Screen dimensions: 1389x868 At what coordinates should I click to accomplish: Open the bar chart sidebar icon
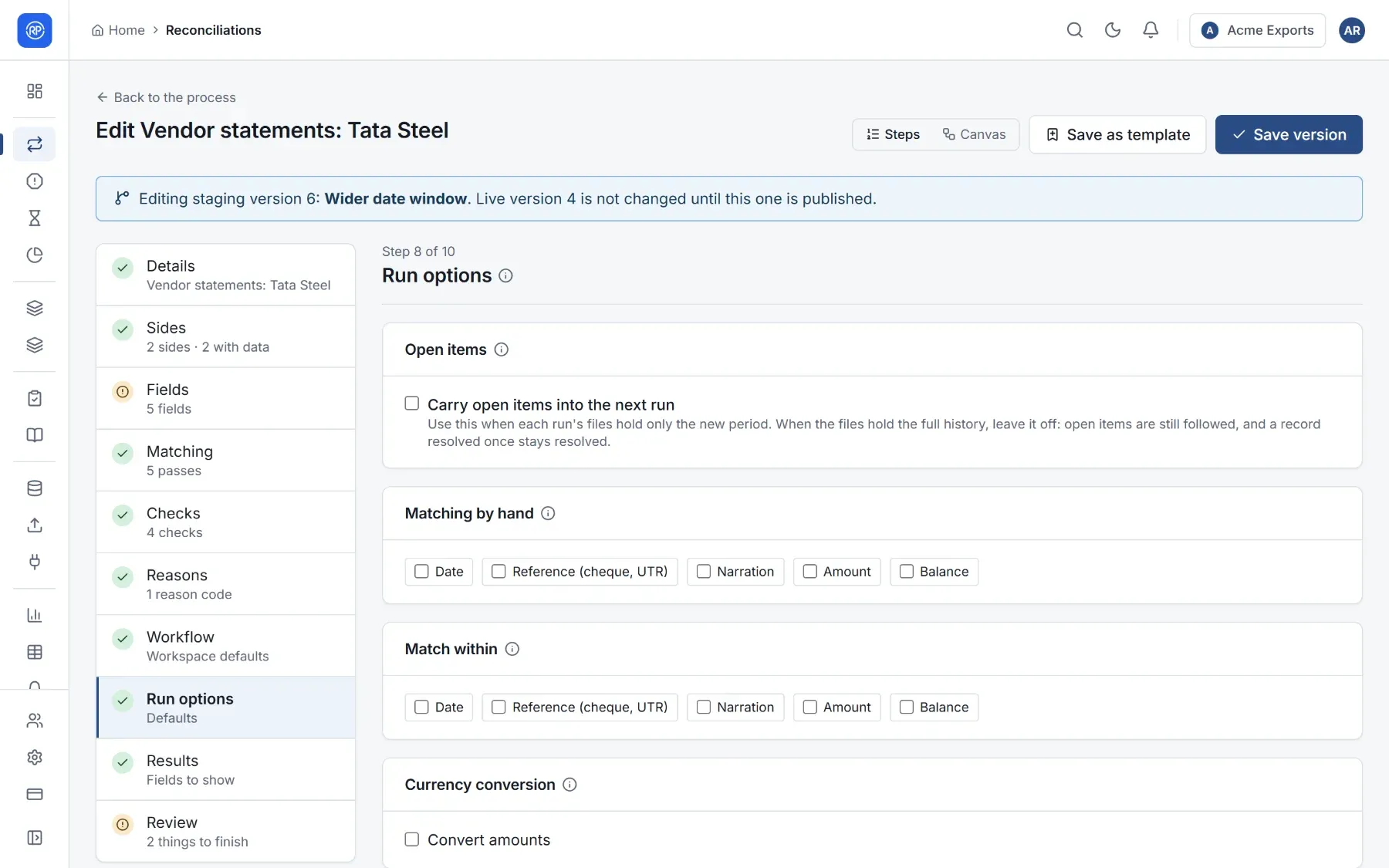[x=35, y=615]
